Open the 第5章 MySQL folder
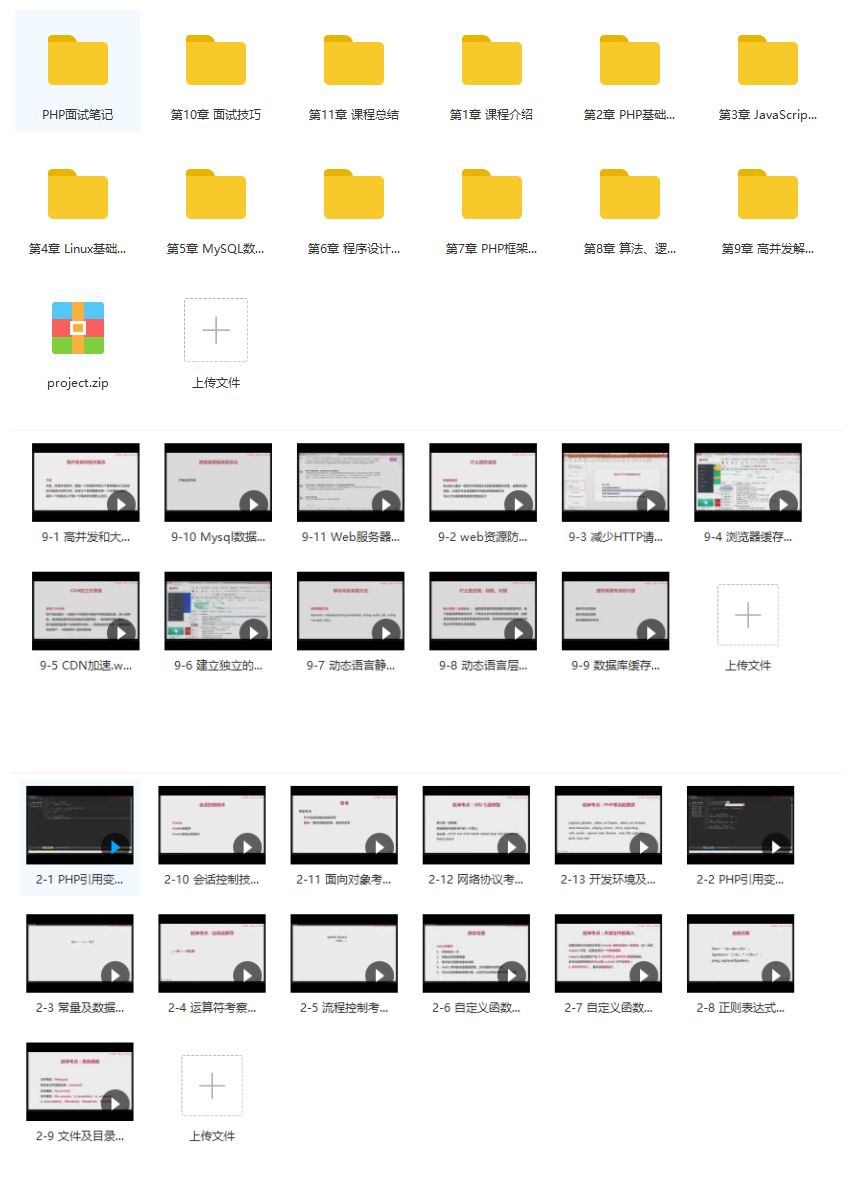854x1199 pixels. [216, 194]
